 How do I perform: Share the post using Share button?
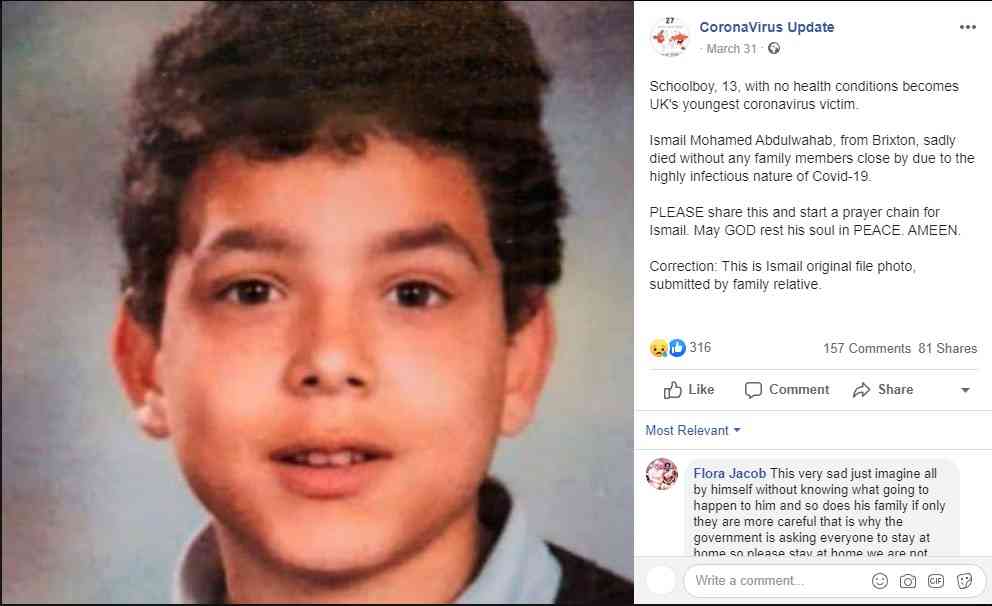click(x=883, y=390)
